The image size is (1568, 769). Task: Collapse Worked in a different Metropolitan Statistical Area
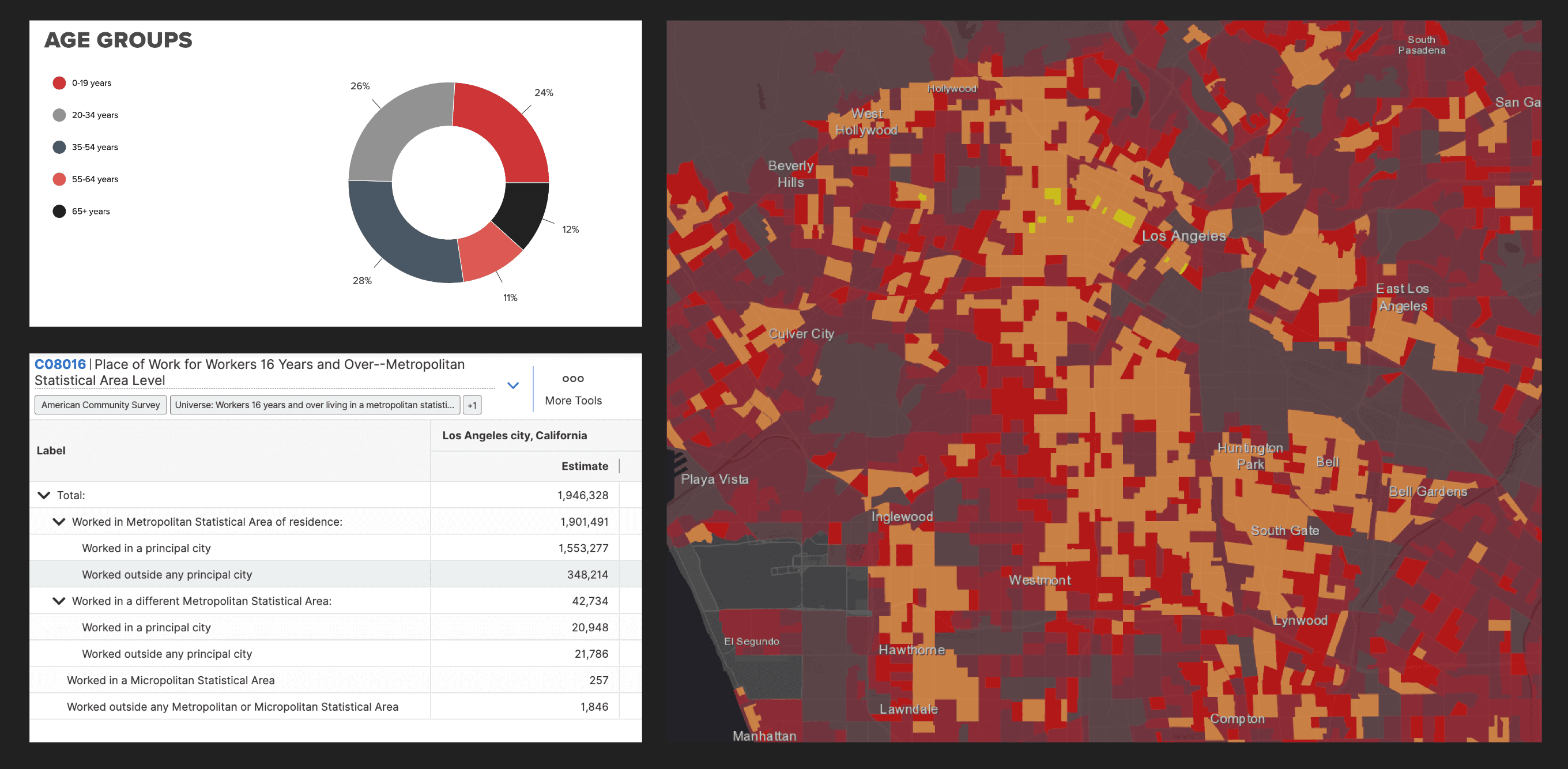pyautogui.click(x=59, y=601)
